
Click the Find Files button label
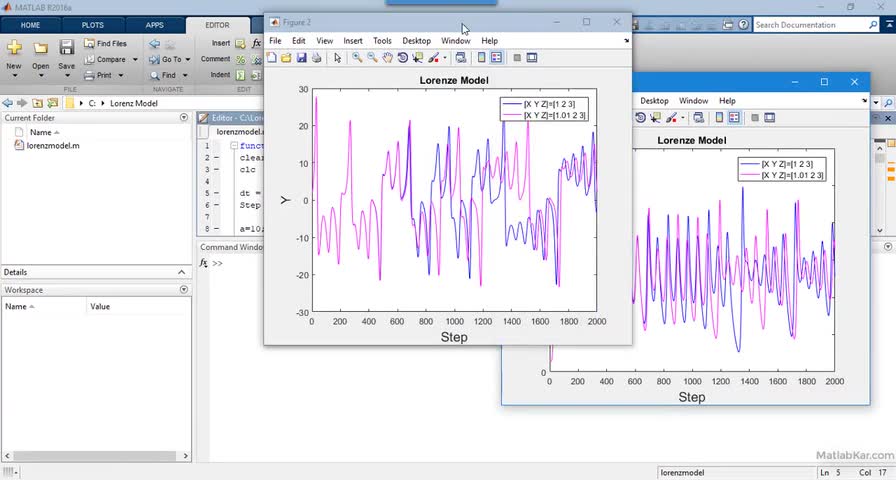[x=112, y=43]
